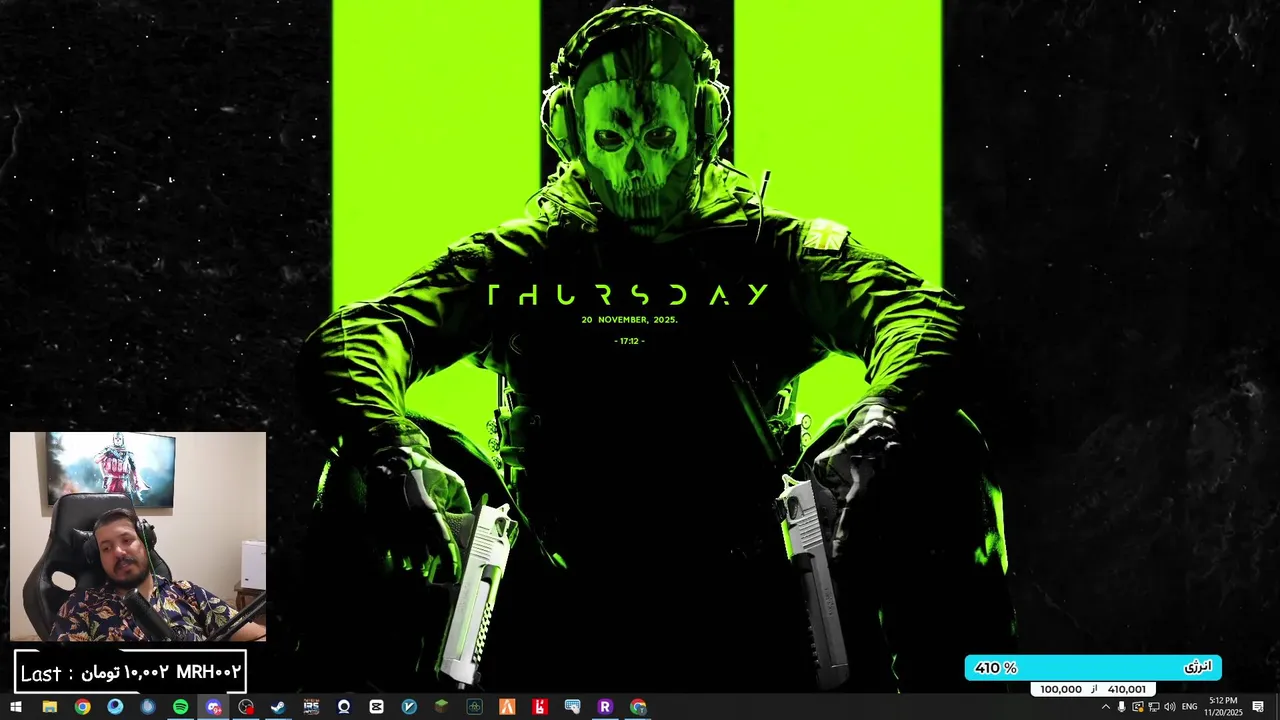Open the IRS-labeled taskbar app

(311, 707)
